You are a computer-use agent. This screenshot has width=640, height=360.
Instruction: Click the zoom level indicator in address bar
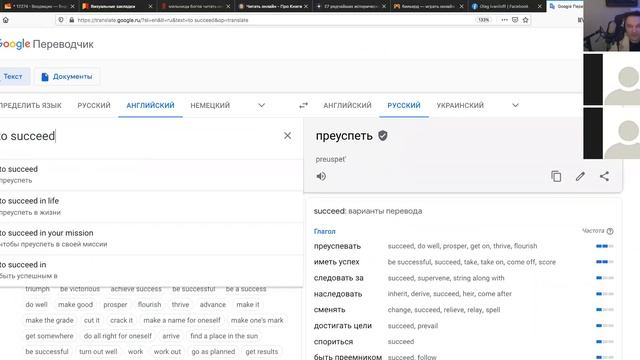483,20
